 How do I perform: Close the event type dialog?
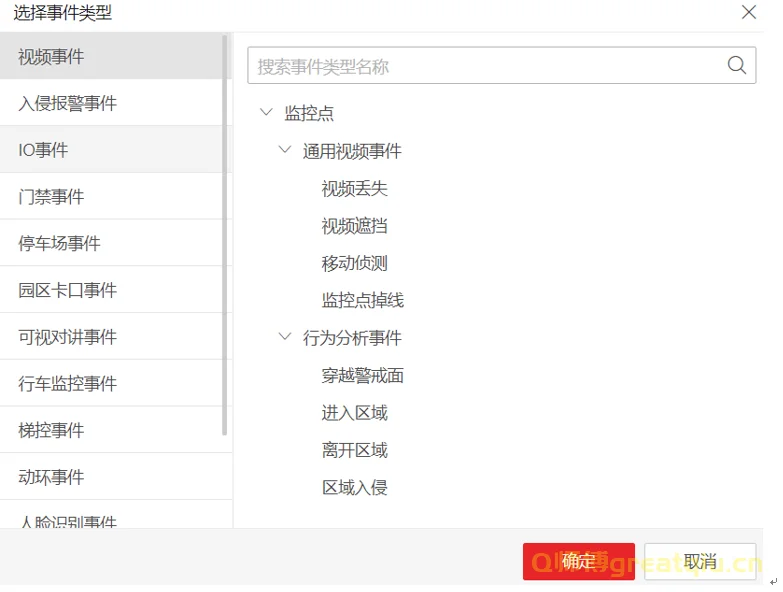coord(748,12)
